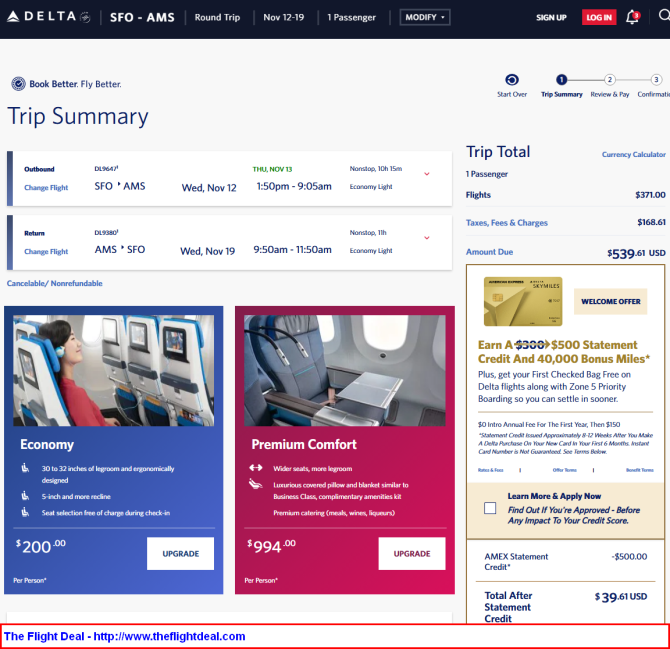Click SFO - AMS route in header
The width and height of the screenshot is (670, 649).
[142, 17]
